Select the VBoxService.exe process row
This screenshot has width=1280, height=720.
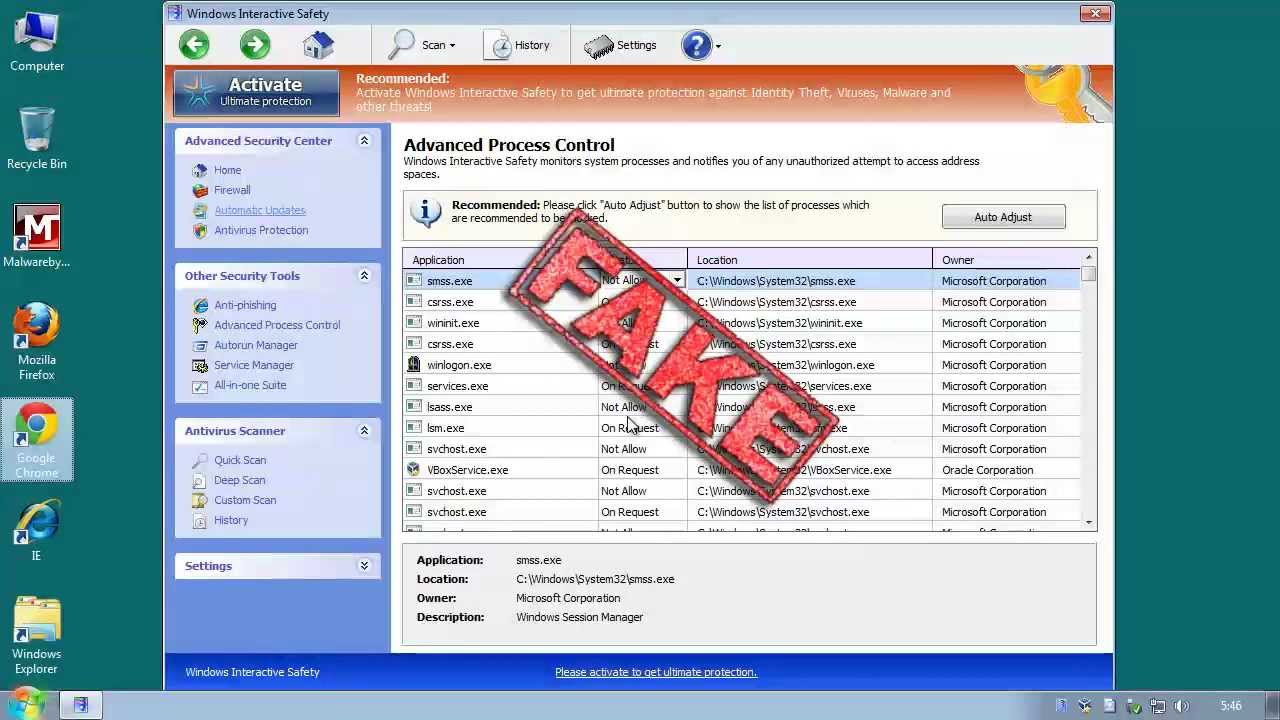tap(742, 470)
